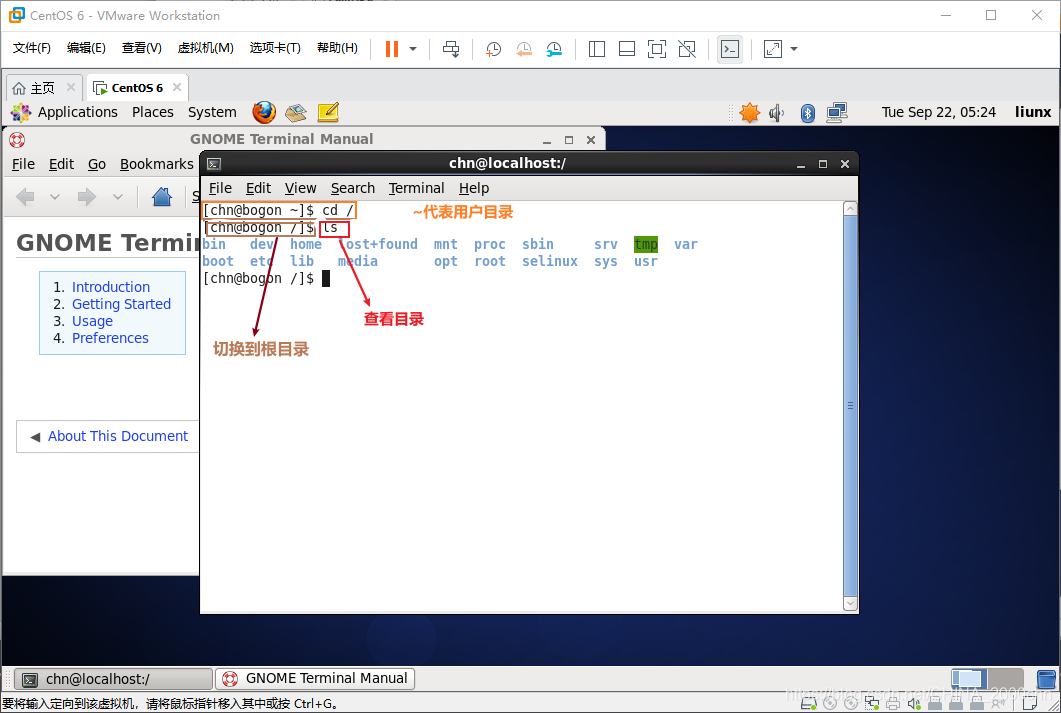Select the first workspace in switcher
Image resolution: width=1061 pixels, height=713 pixels.
click(x=968, y=678)
